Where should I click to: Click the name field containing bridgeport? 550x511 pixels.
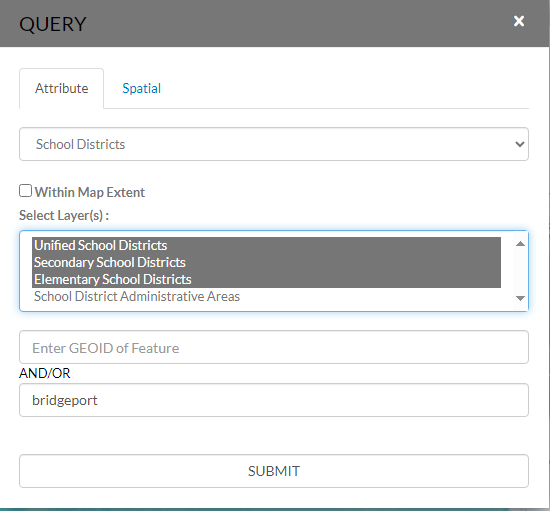coord(274,400)
